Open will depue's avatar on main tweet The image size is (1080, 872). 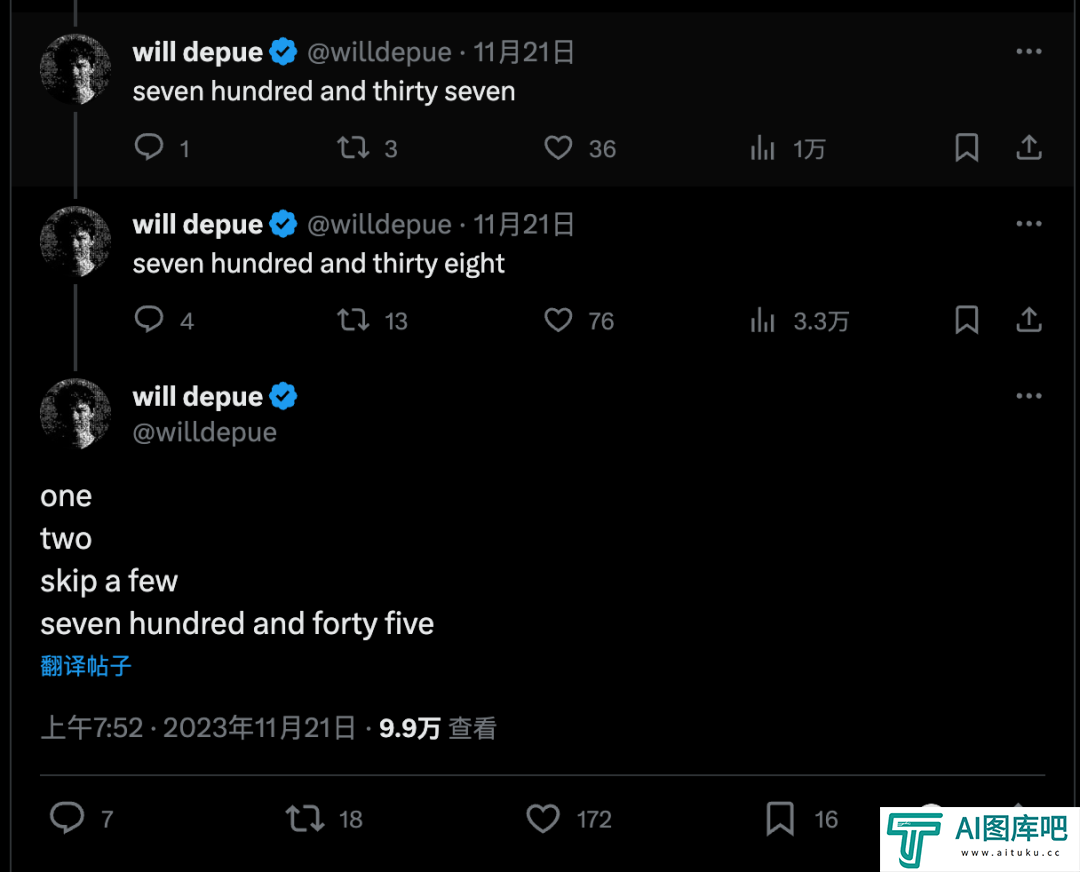(x=75, y=413)
